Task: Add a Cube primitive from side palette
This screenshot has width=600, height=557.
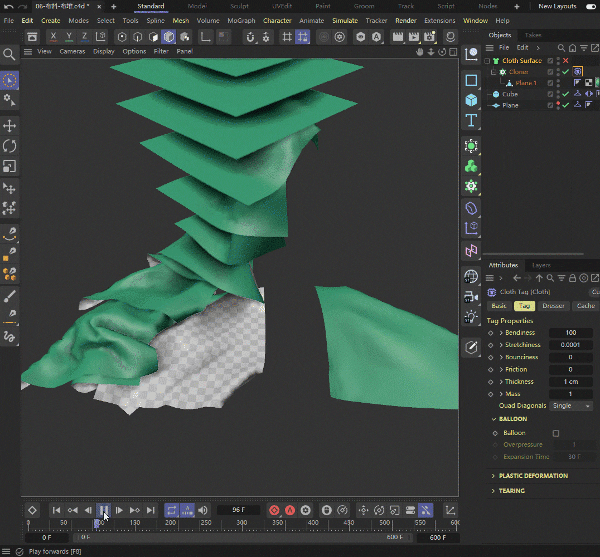Action: [471, 100]
